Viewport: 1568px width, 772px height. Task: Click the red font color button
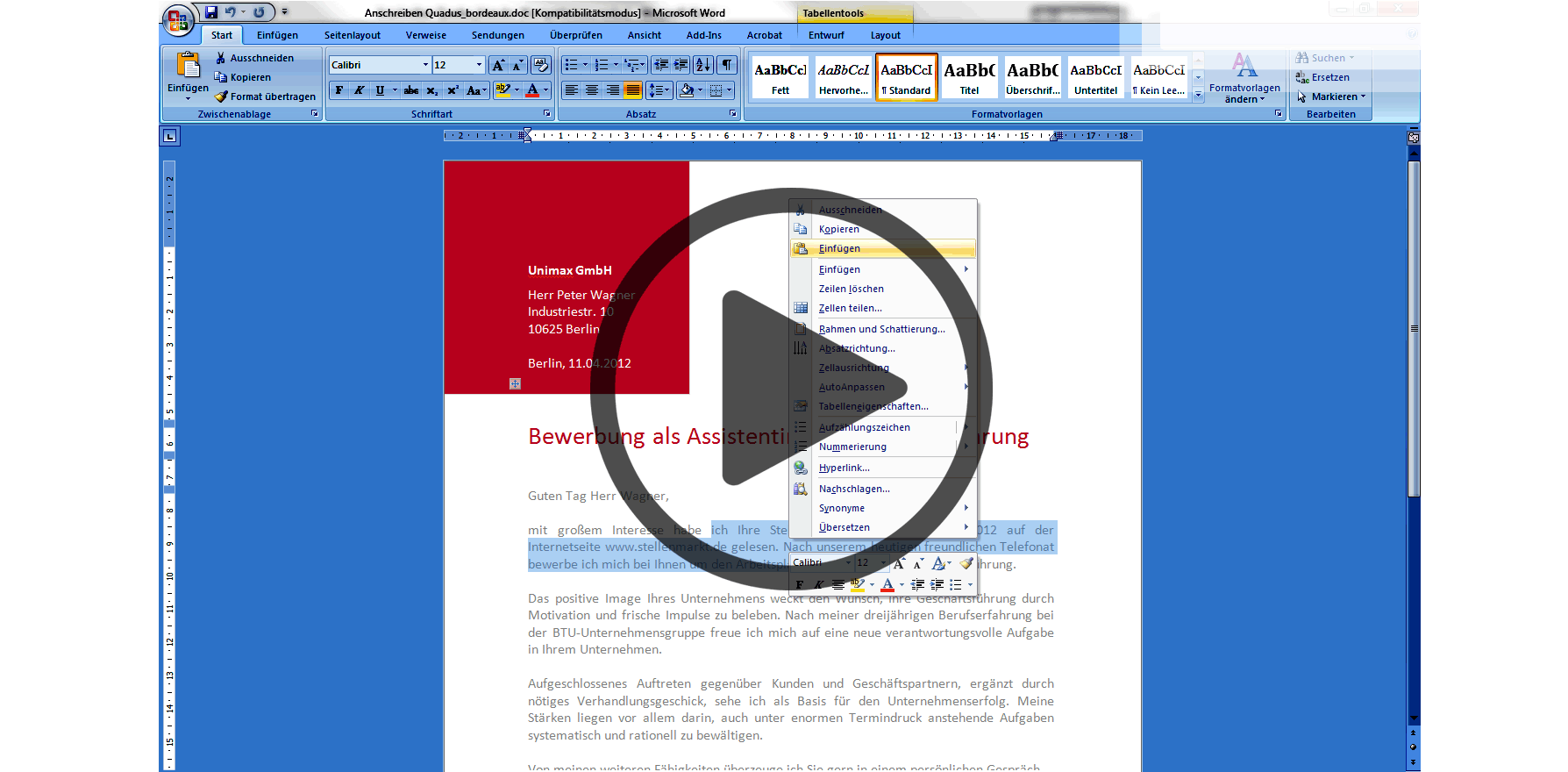[531, 90]
